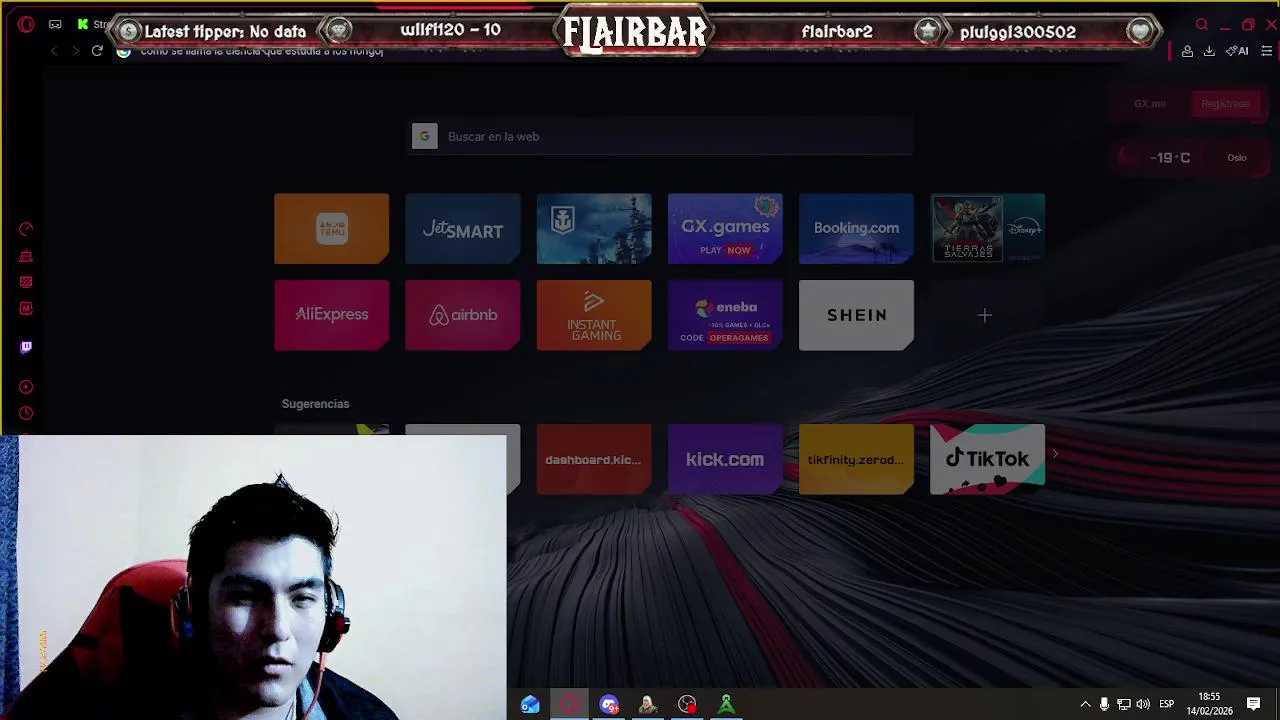Click the Temu speed dial tile

331,229
